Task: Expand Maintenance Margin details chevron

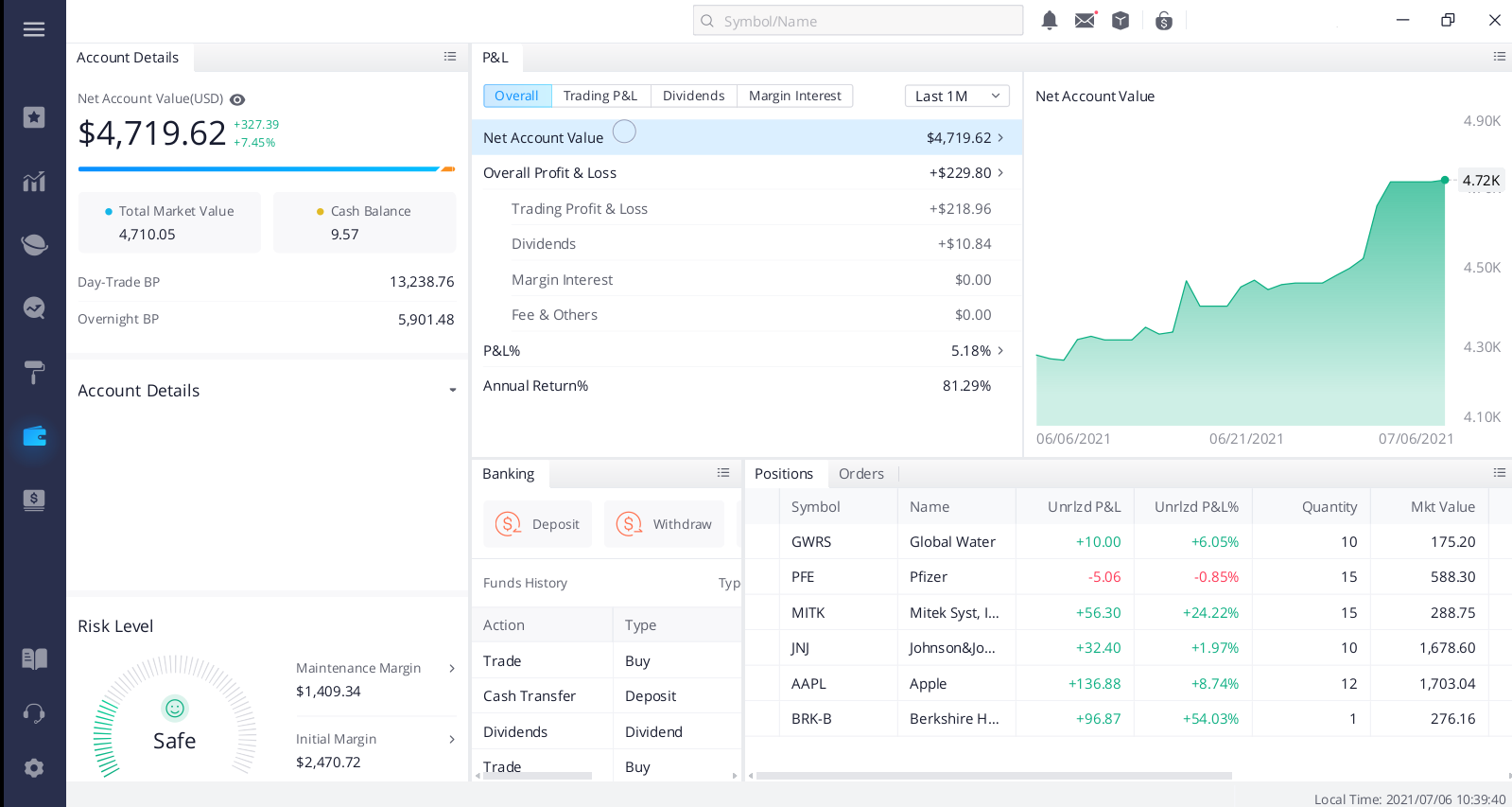Action: (452, 669)
